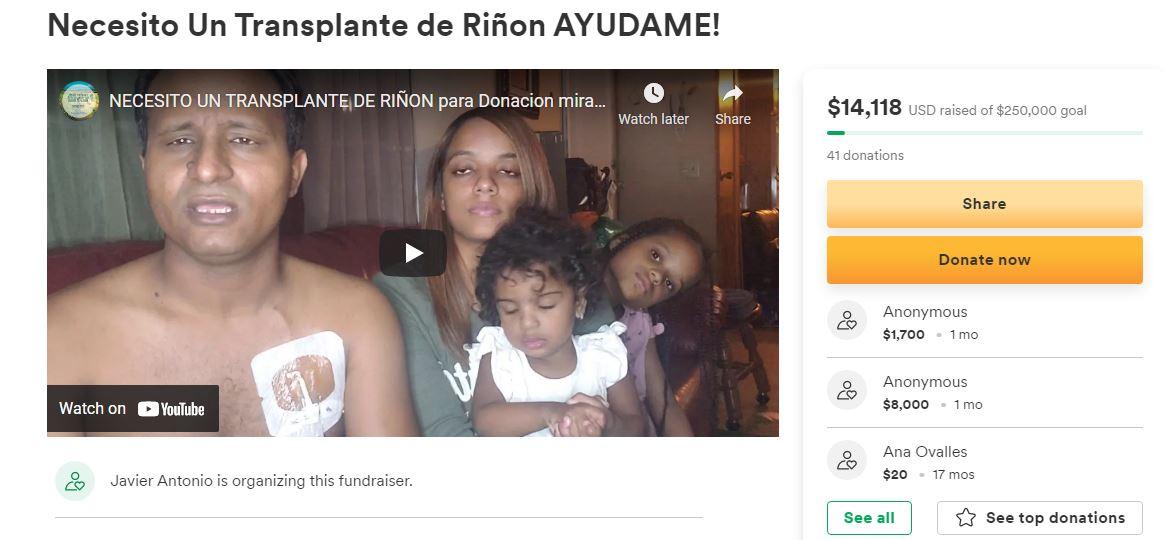
Task: Click donor icon beside Ana Ovalles
Action: [x=847, y=460]
